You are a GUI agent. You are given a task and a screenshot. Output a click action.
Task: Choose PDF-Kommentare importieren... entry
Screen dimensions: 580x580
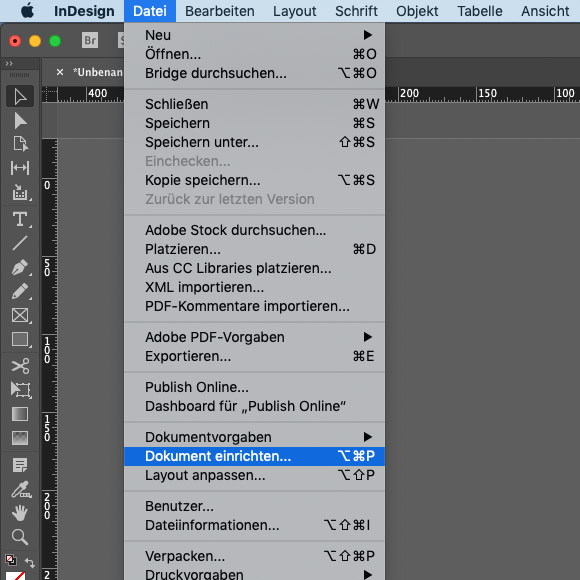(254, 306)
